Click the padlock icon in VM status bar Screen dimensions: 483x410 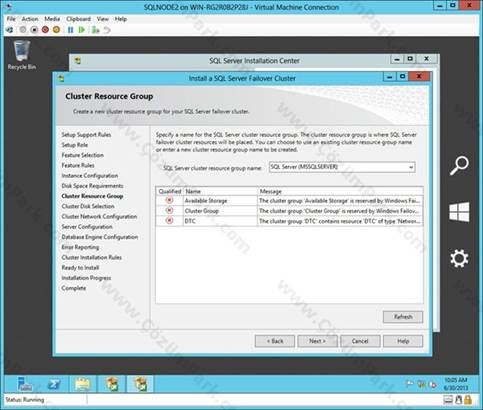(x=468, y=399)
